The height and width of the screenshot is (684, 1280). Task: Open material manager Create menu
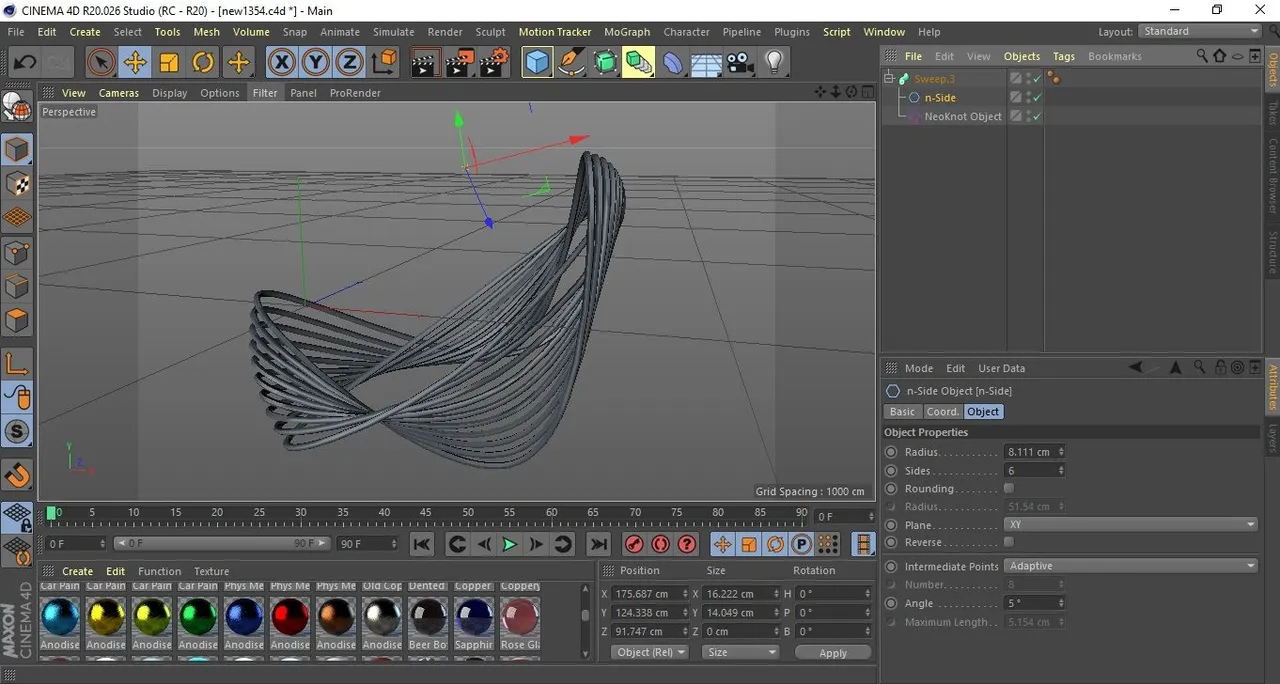tap(77, 571)
